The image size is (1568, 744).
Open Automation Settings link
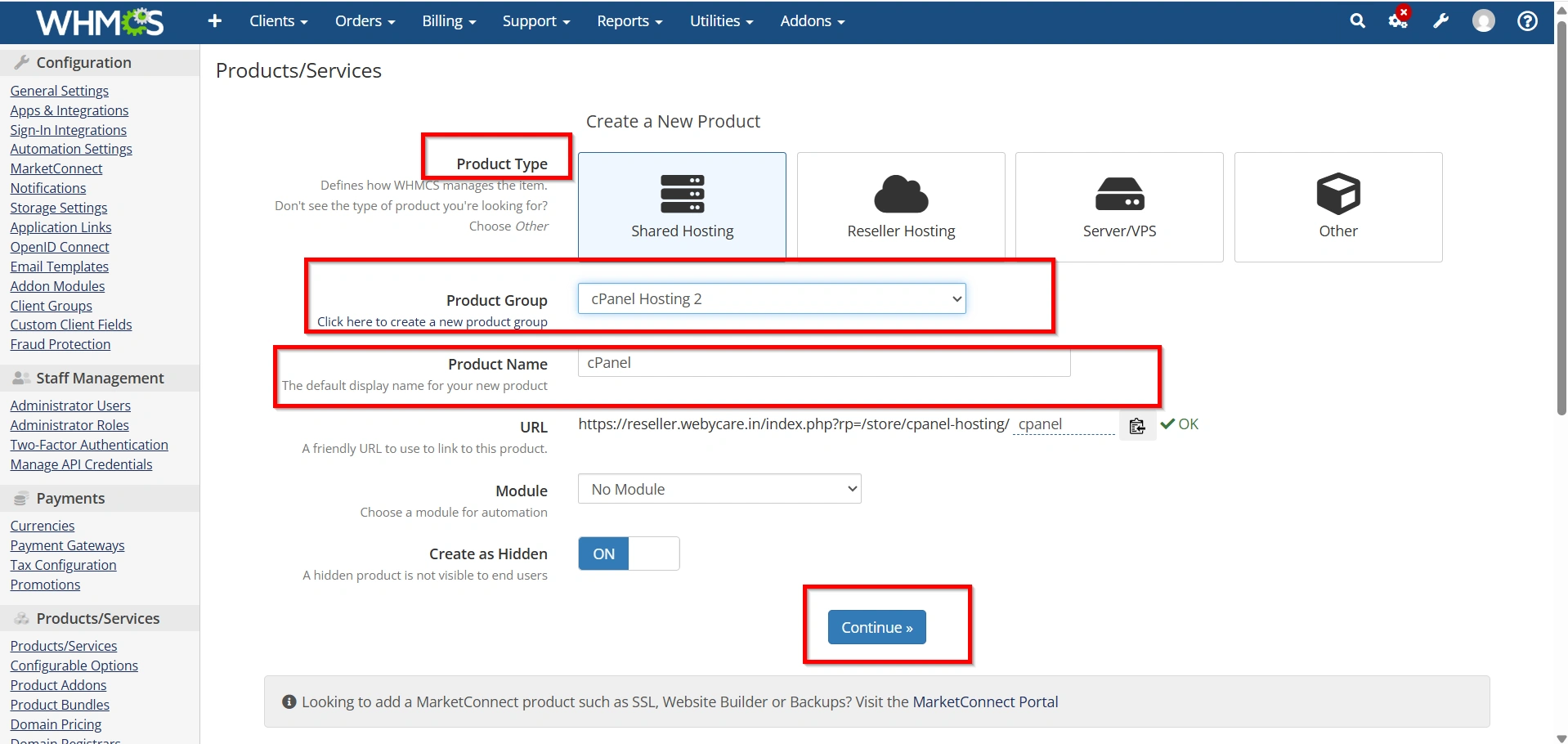pyautogui.click(x=71, y=149)
